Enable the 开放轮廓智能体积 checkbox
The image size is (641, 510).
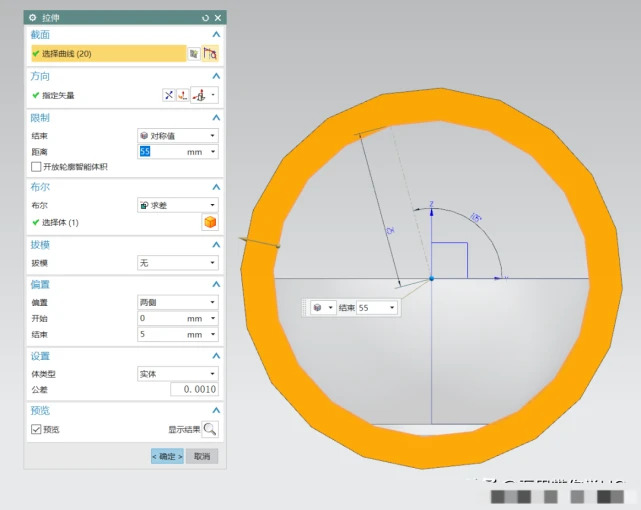tap(37, 166)
